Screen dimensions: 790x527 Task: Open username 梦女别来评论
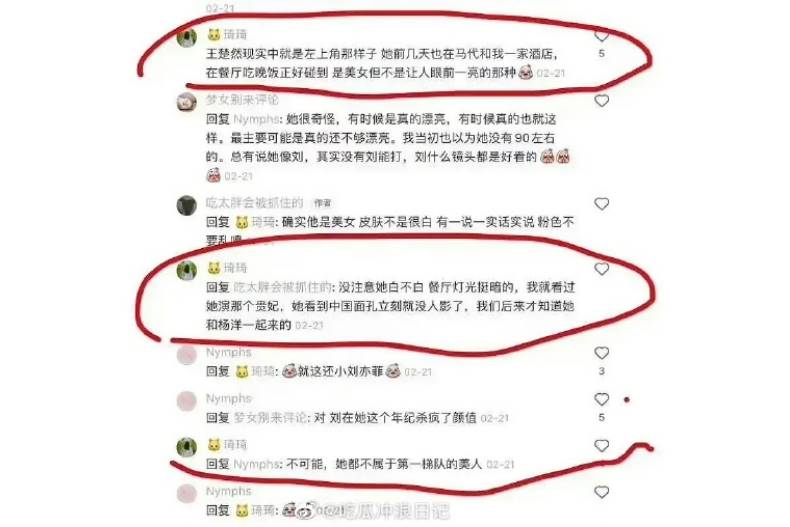(x=242, y=100)
